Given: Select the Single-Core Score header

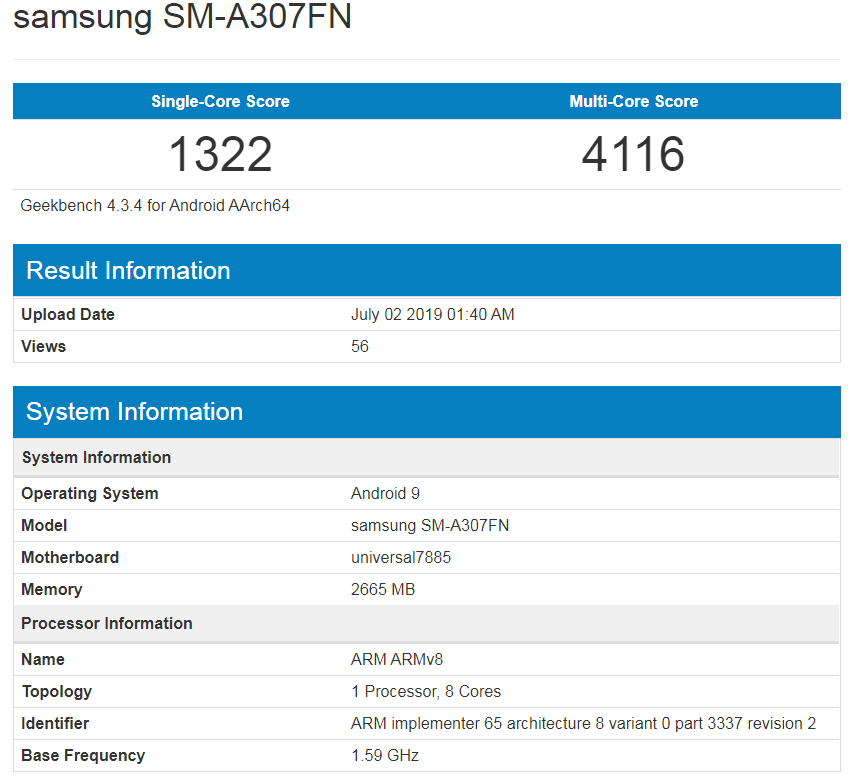Looking at the screenshot, I should coord(220,101).
